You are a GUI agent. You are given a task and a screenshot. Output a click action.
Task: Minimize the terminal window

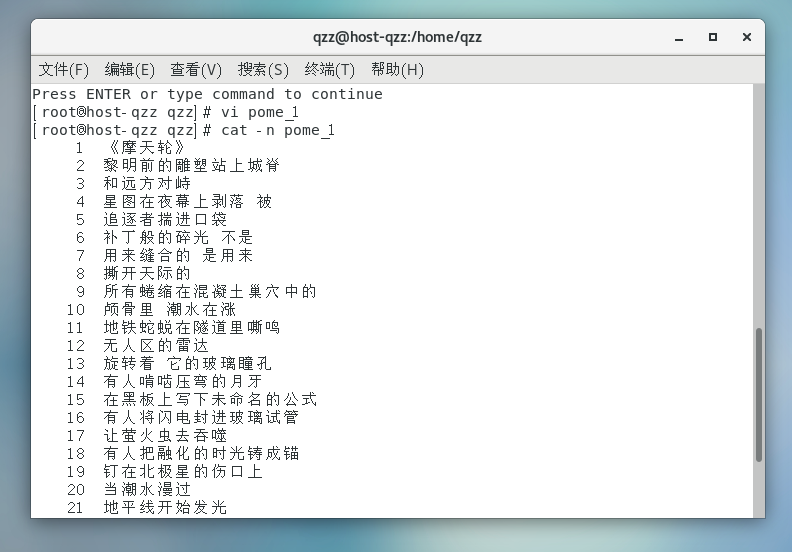point(679,37)
